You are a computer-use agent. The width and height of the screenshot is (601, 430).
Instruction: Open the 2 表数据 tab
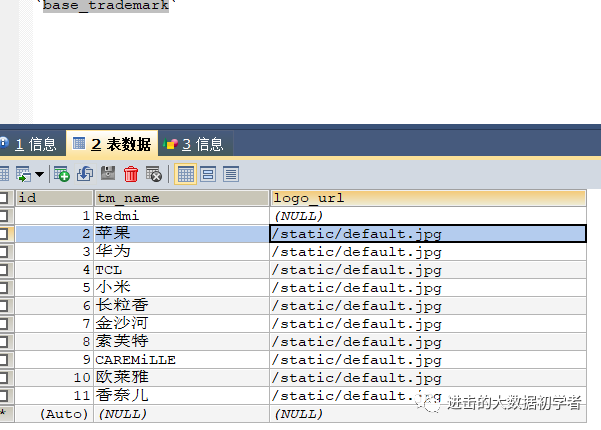(x=112, y=143)
